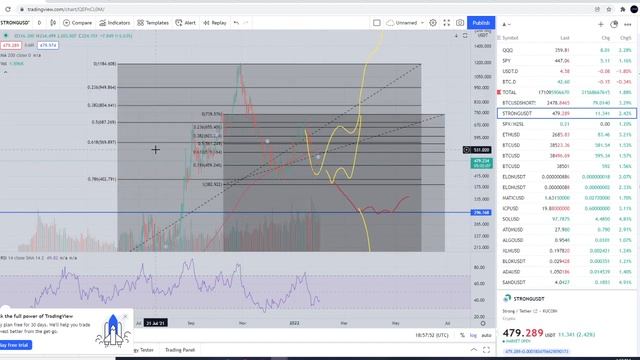Take a chart snapshot with camera icon
640x360 pixels.
coord(460,23)
